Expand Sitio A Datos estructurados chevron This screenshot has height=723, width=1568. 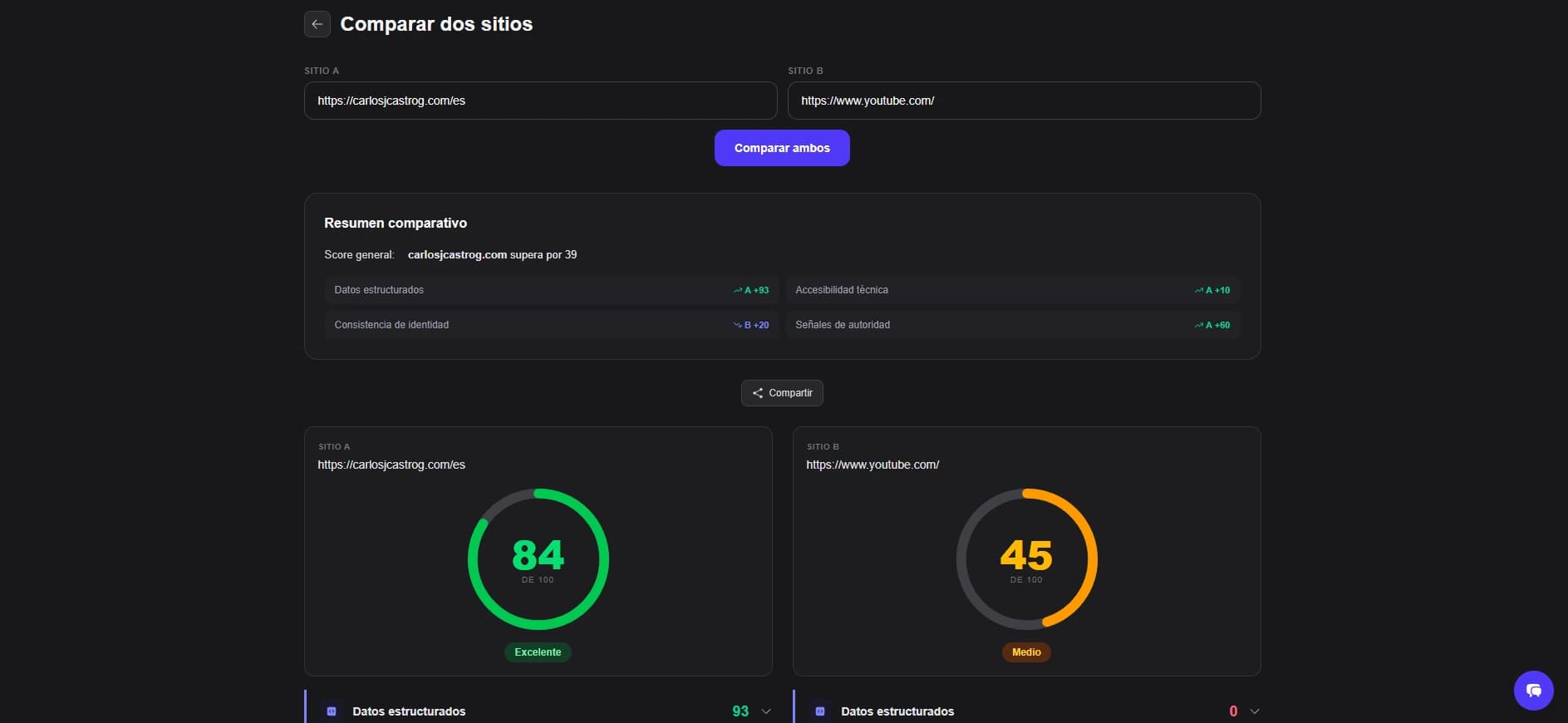766,711
